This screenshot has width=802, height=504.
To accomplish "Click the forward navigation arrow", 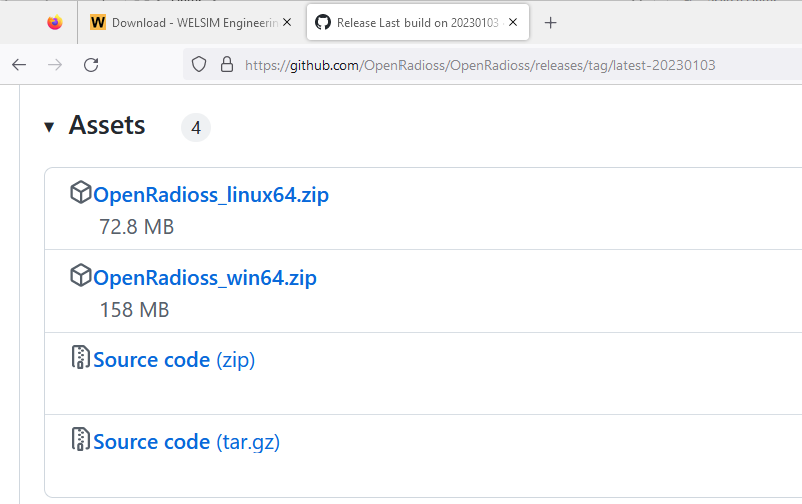I will coord(55,65).
